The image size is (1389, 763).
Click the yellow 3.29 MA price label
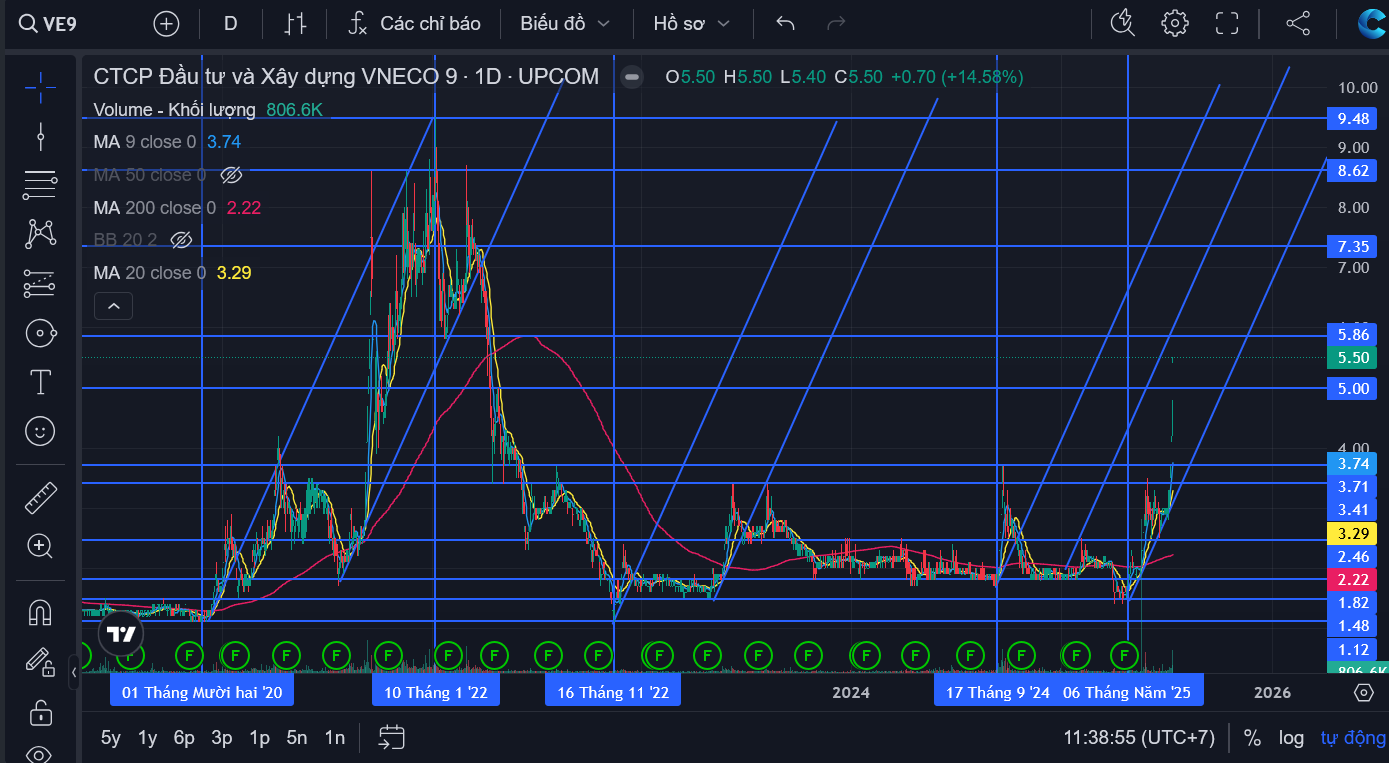click(1352, 533)
